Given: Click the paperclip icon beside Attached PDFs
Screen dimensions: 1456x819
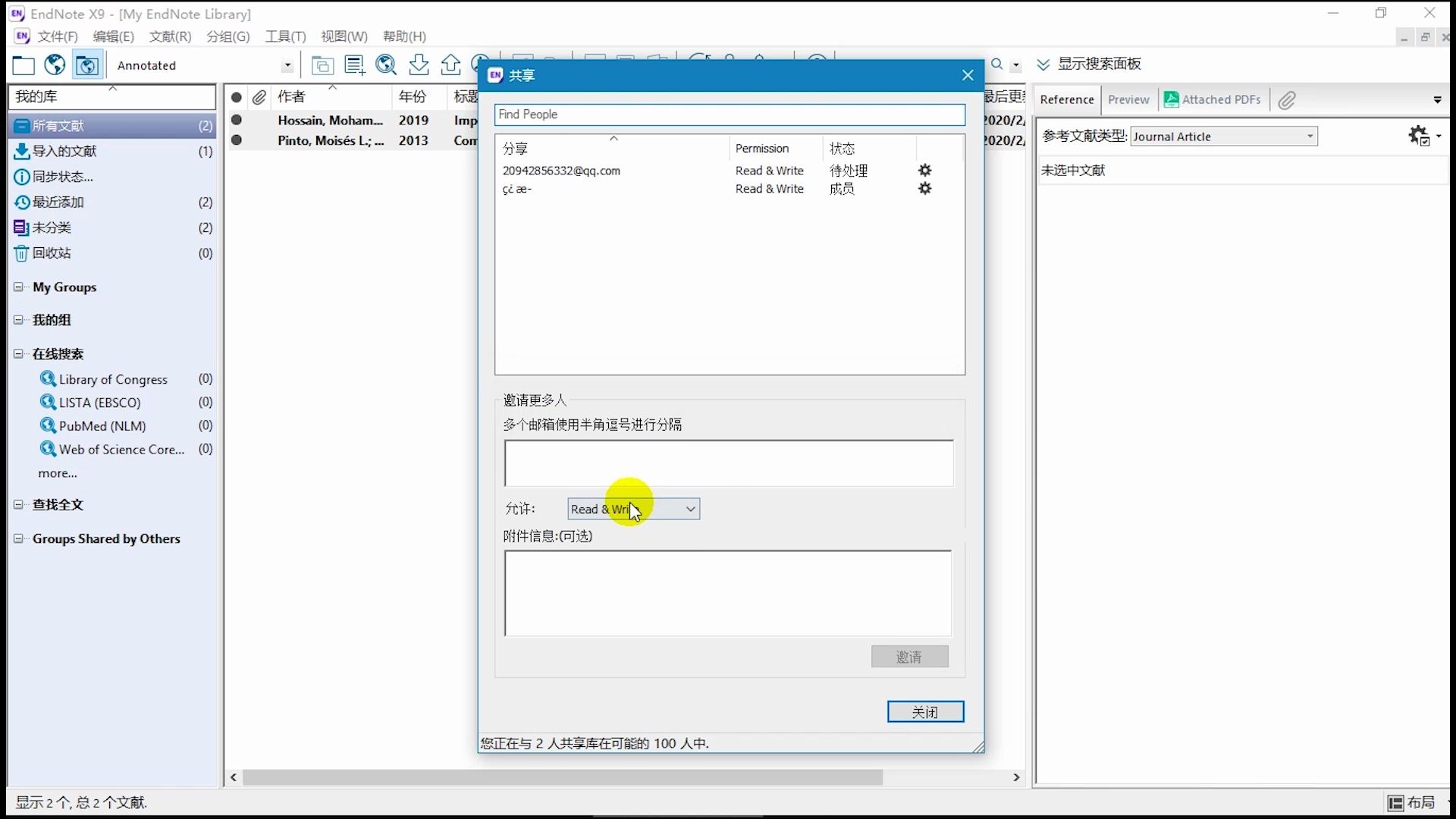Looking at the screenshot, I should pos(1287,100).
